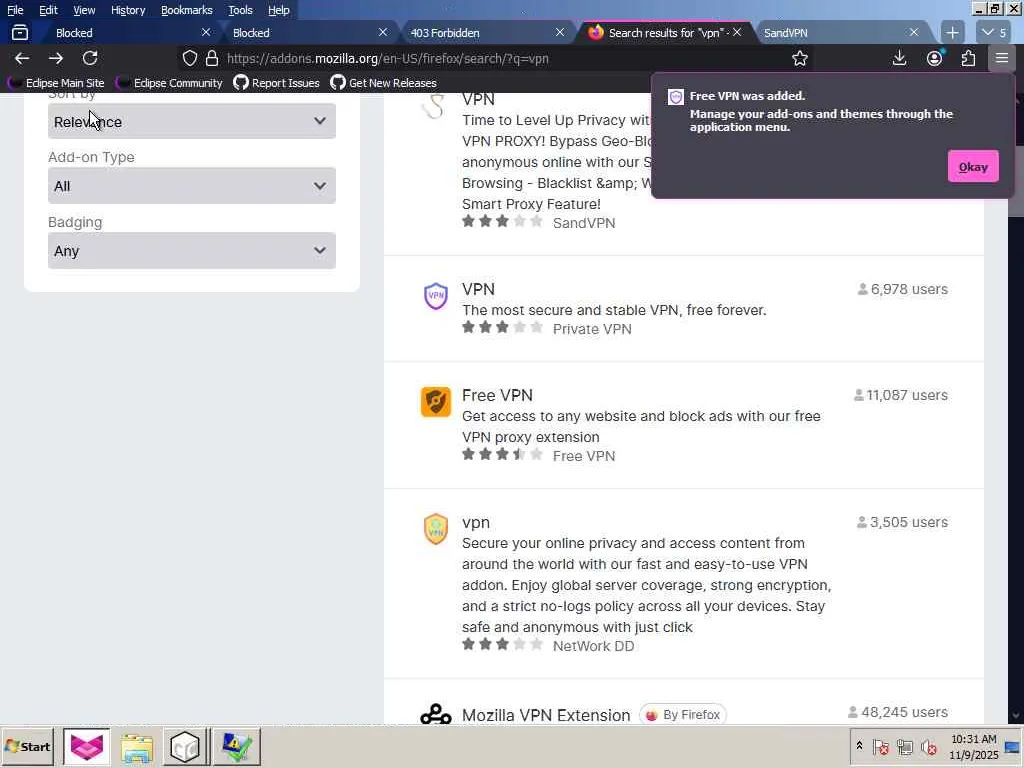Click the SandVPN logo icon
This screenshot has width=1024, height=768.
pos(434,106)
